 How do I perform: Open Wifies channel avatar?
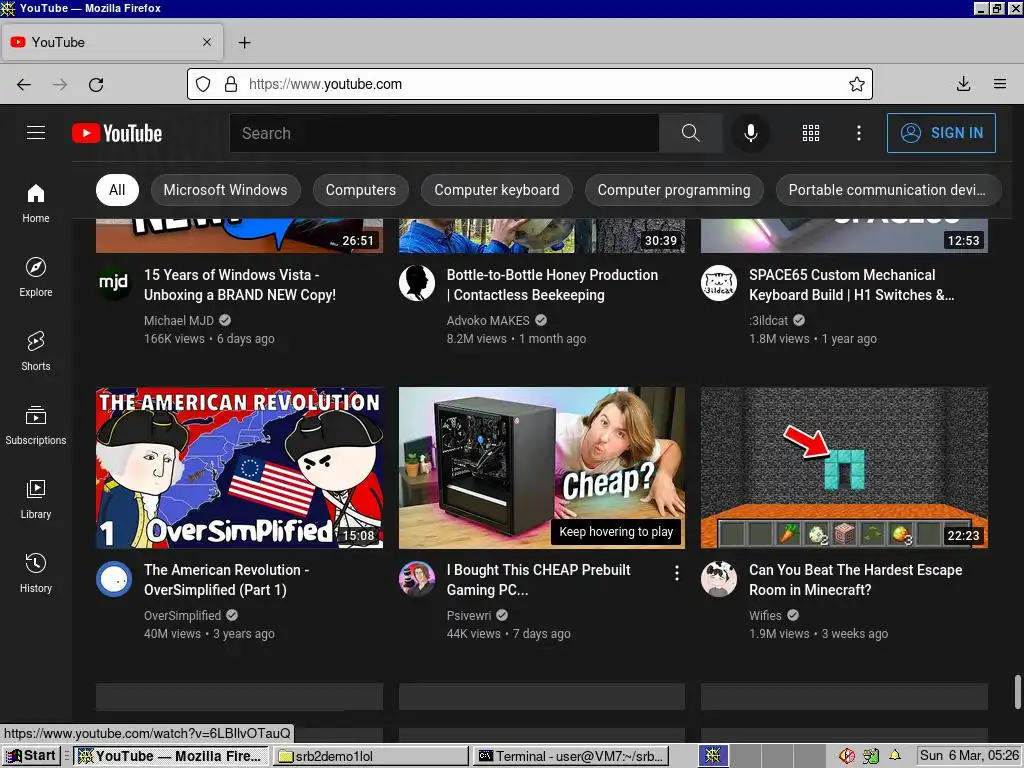pyautogui.click(x=718, y=579)
